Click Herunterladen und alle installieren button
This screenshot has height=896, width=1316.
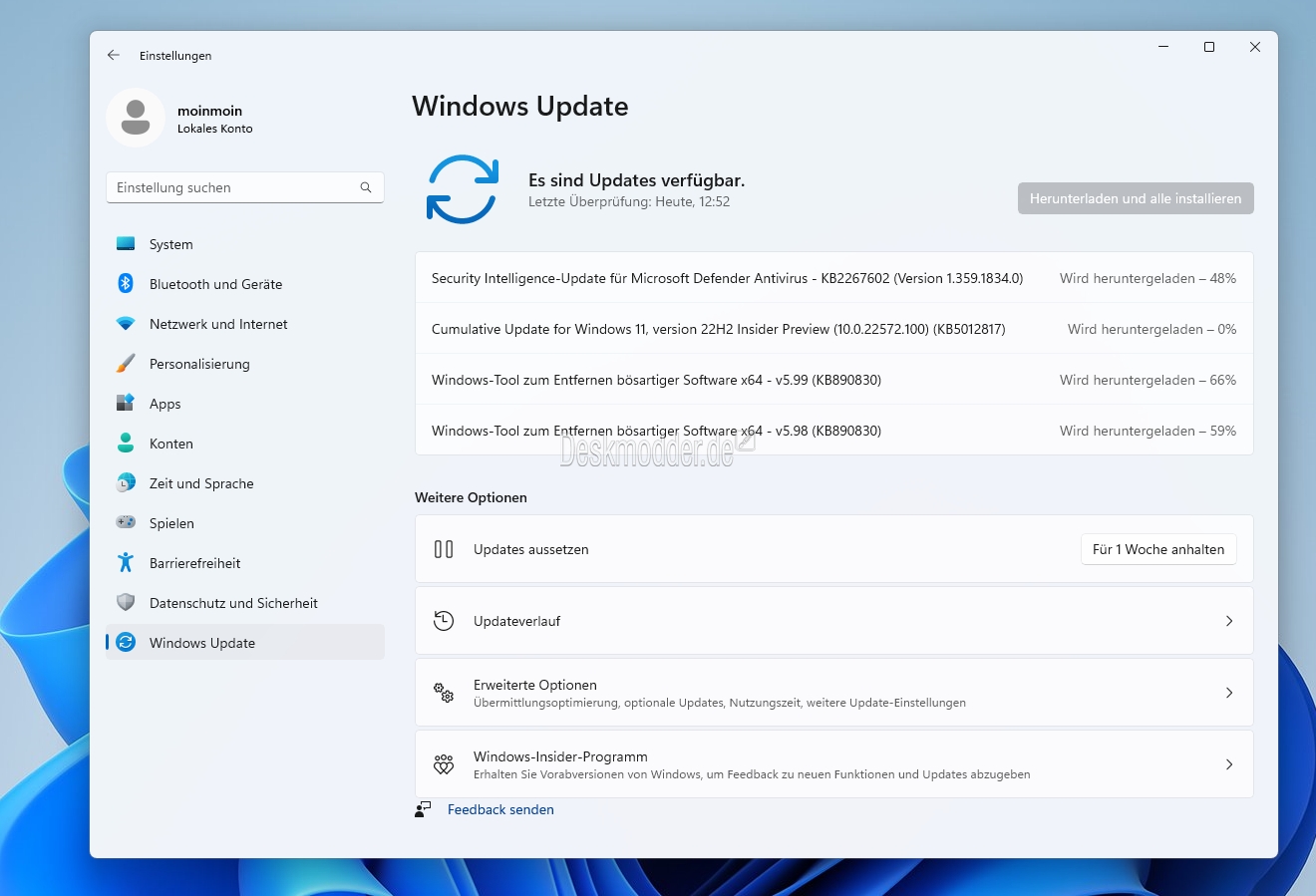(x=1136, y=198)
